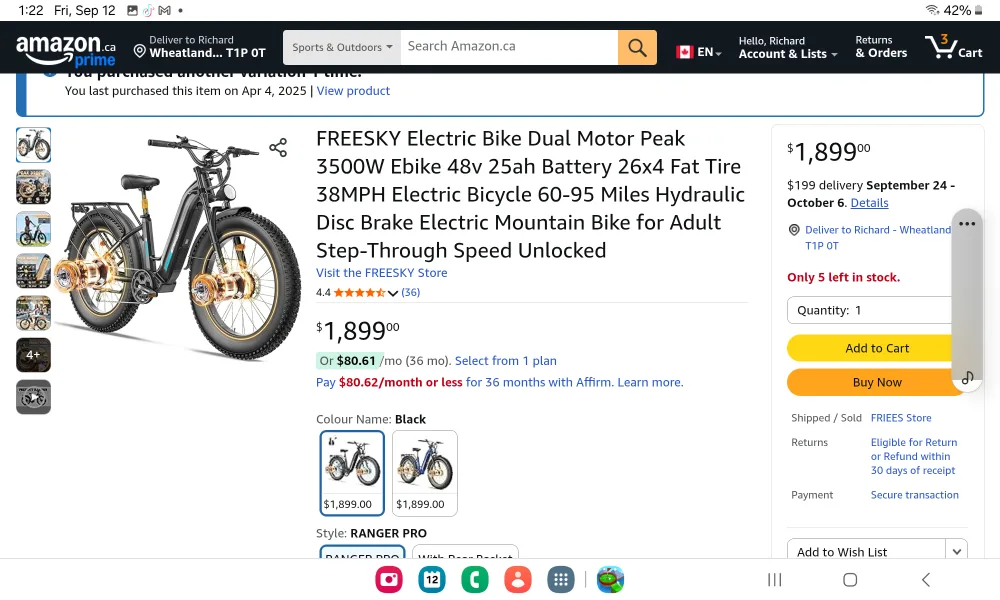This screenshot has height=600, width=1000.
Task: Visit the FREESKY Store link
Action: click(x=382, y=273)
